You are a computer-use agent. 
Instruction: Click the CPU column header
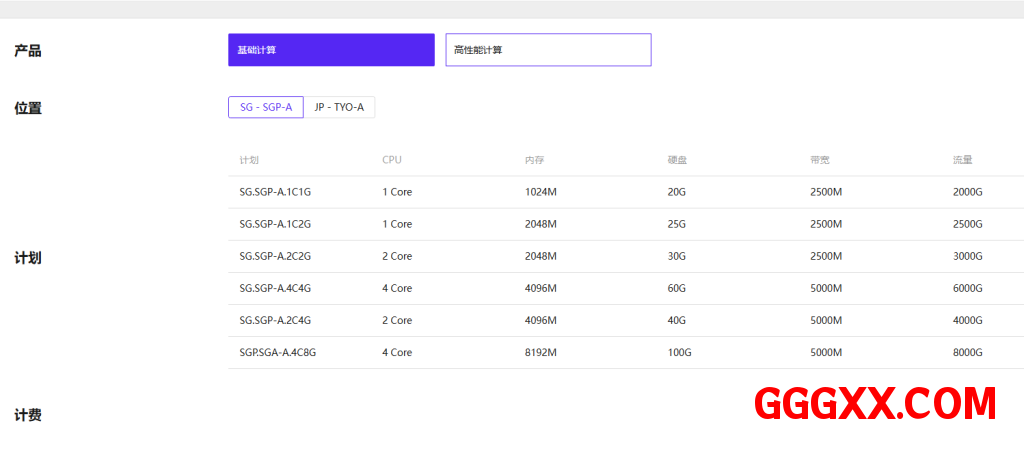(392, 160)
